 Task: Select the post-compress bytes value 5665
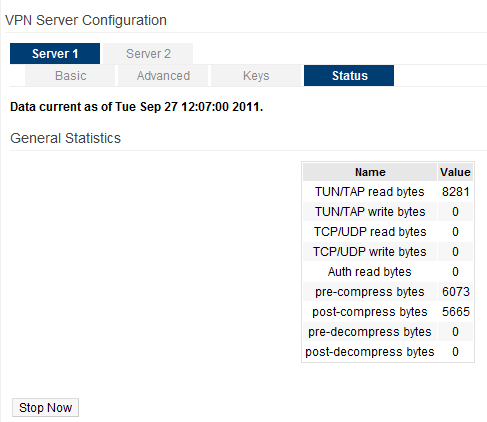[455, 312]
